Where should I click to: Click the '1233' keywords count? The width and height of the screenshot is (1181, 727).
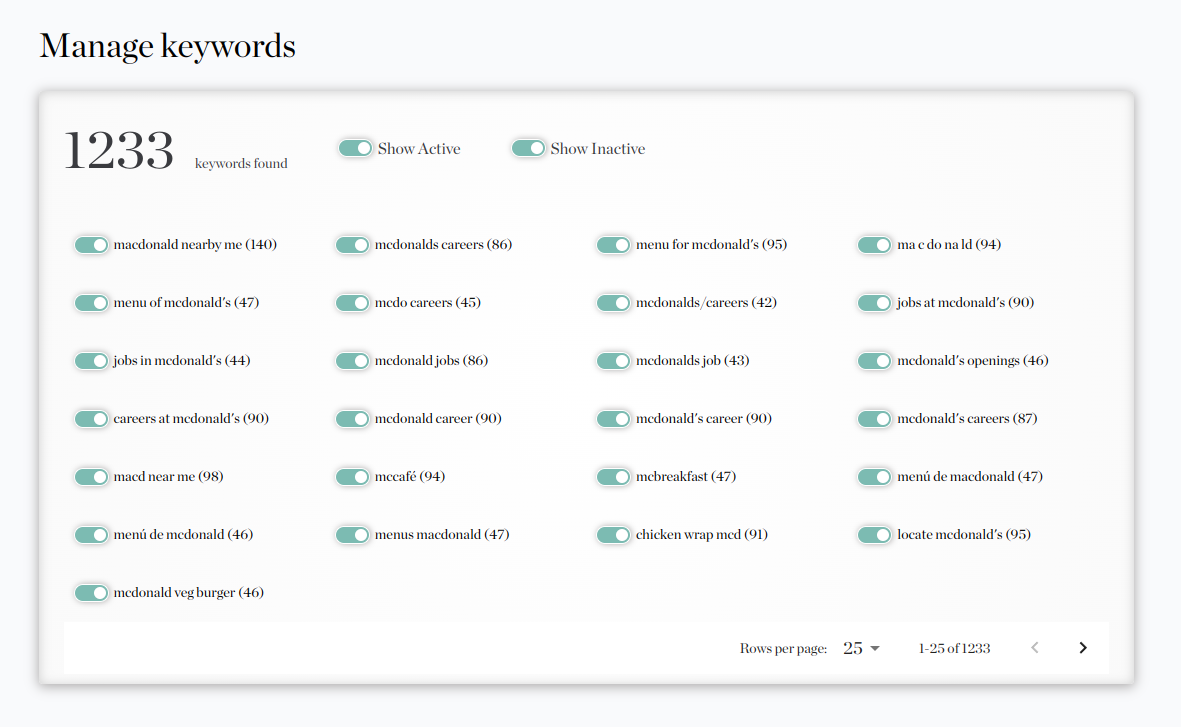119,150
